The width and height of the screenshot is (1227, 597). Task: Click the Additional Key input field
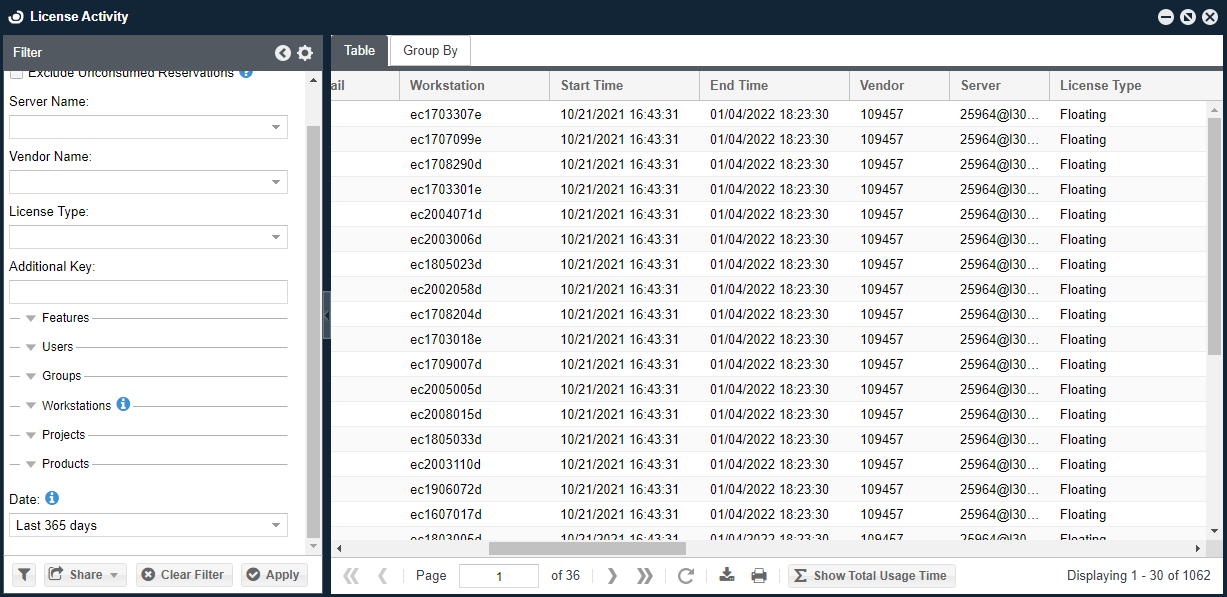pyautogui.click(x=148, y=292)
